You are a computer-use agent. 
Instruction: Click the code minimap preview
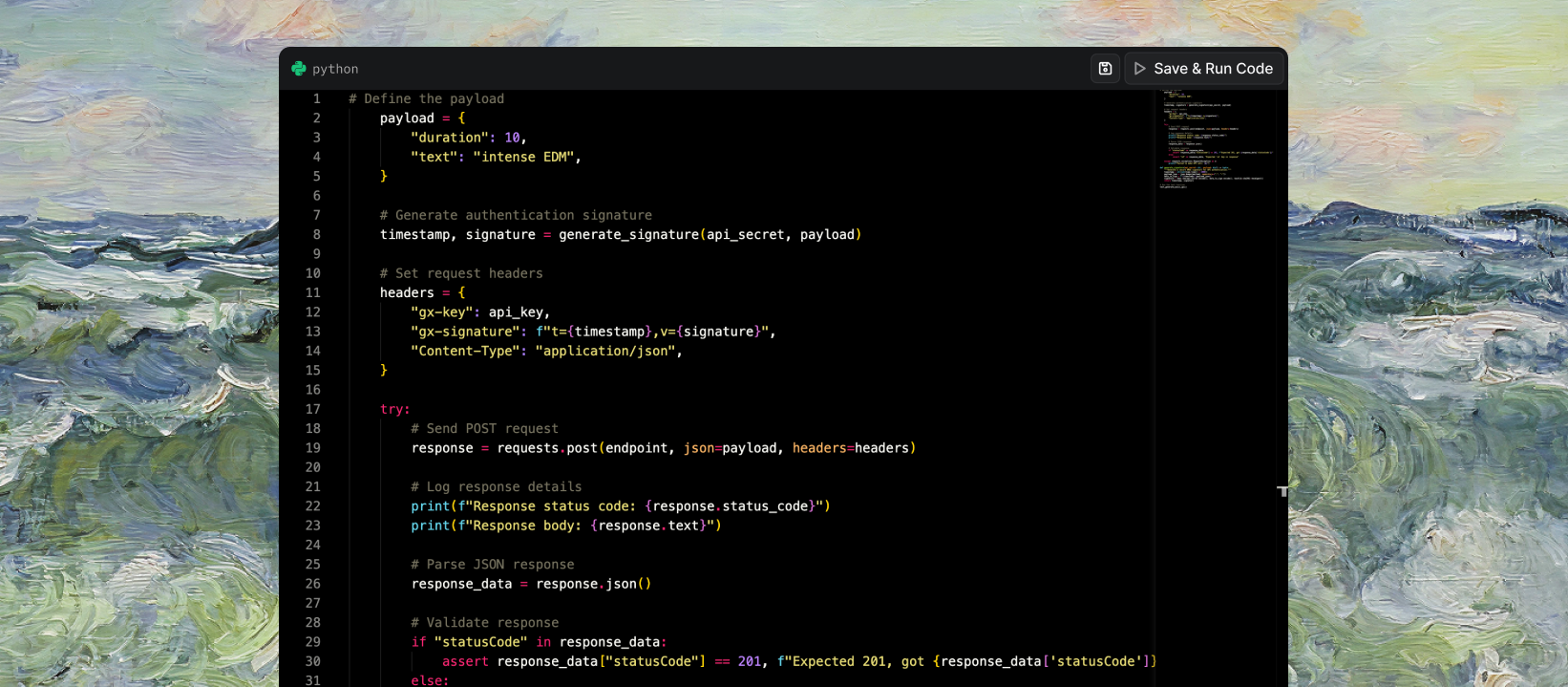(1215, 140)
